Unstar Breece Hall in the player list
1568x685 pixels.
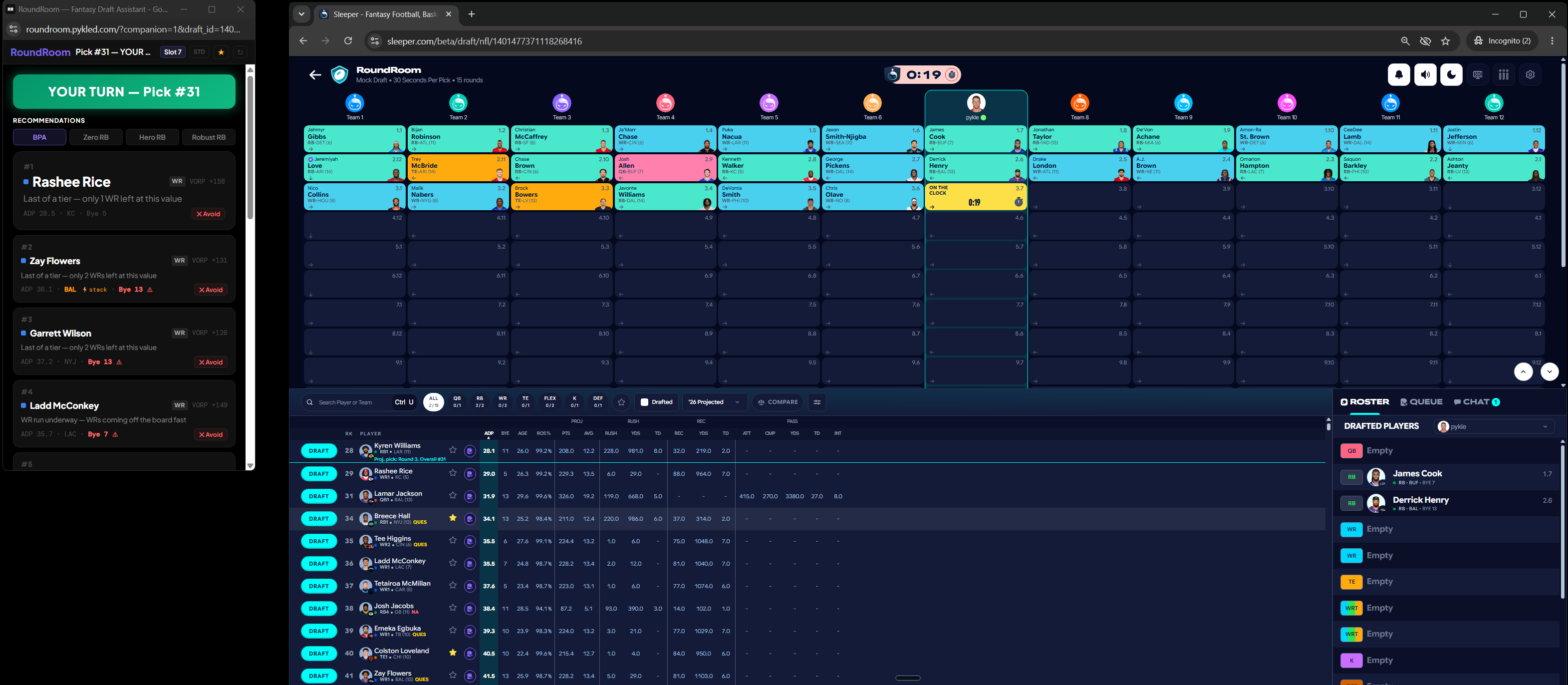point(452,518)
